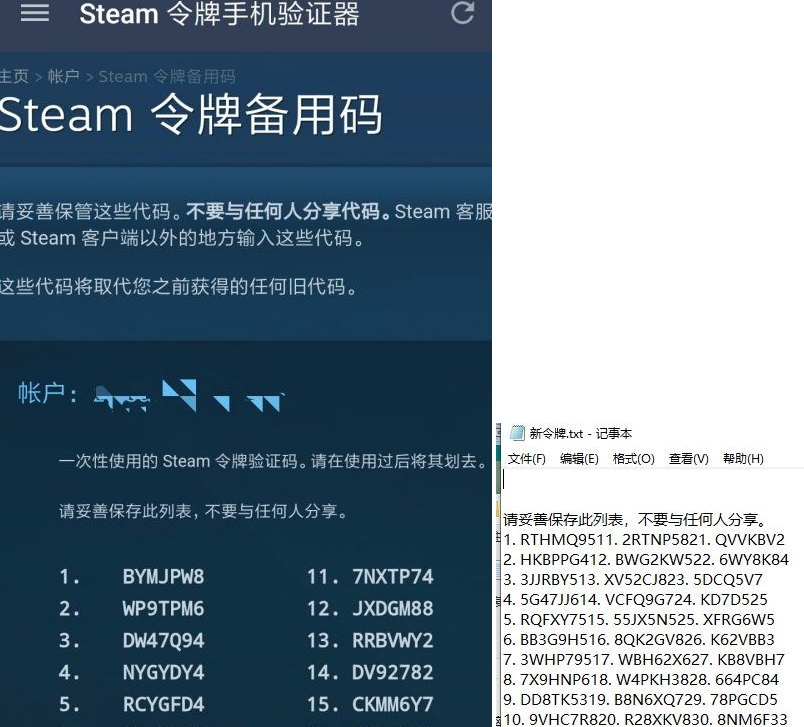Open the 查看(V) menu in Notepad
804x727 pixels.
coord(688,458)
